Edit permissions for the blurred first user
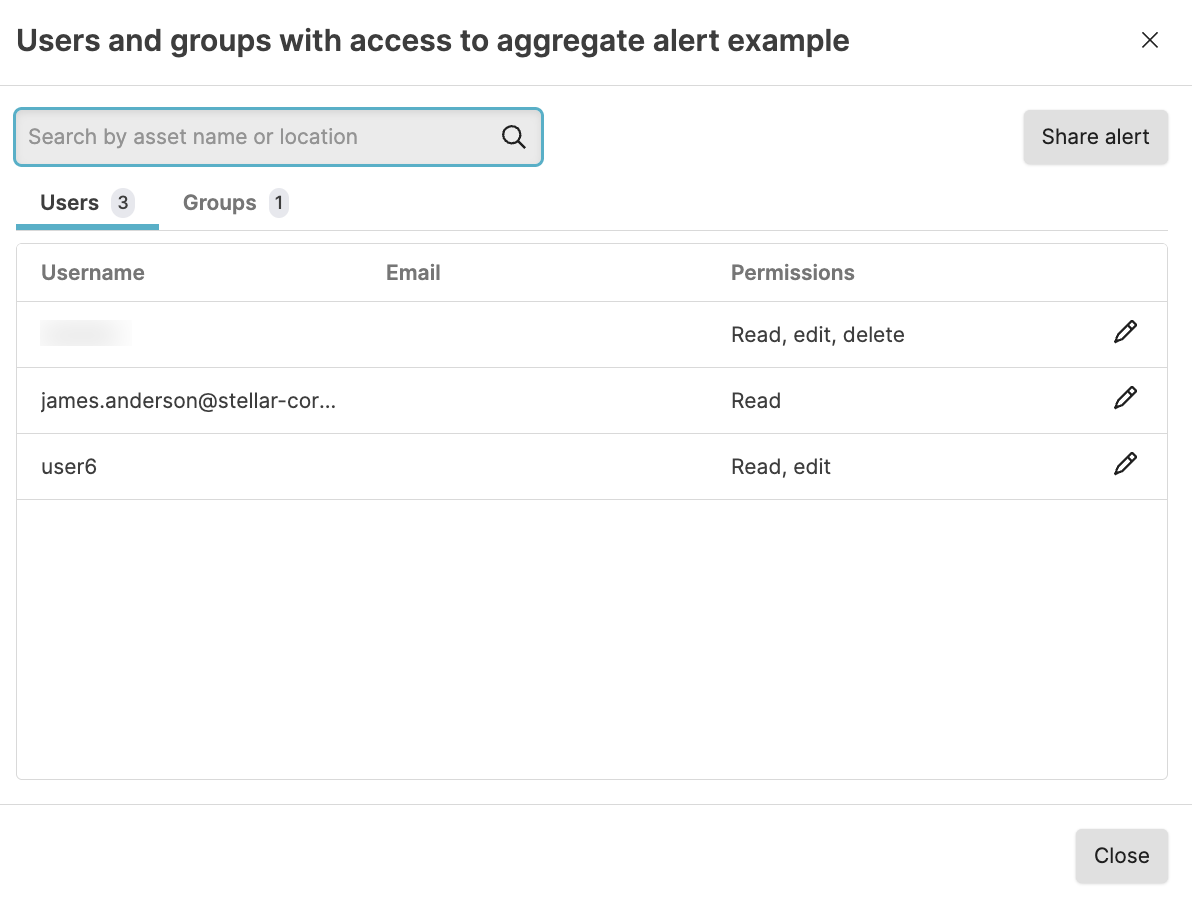This screenshot has height=900, width=1192. coord(1125,333)
